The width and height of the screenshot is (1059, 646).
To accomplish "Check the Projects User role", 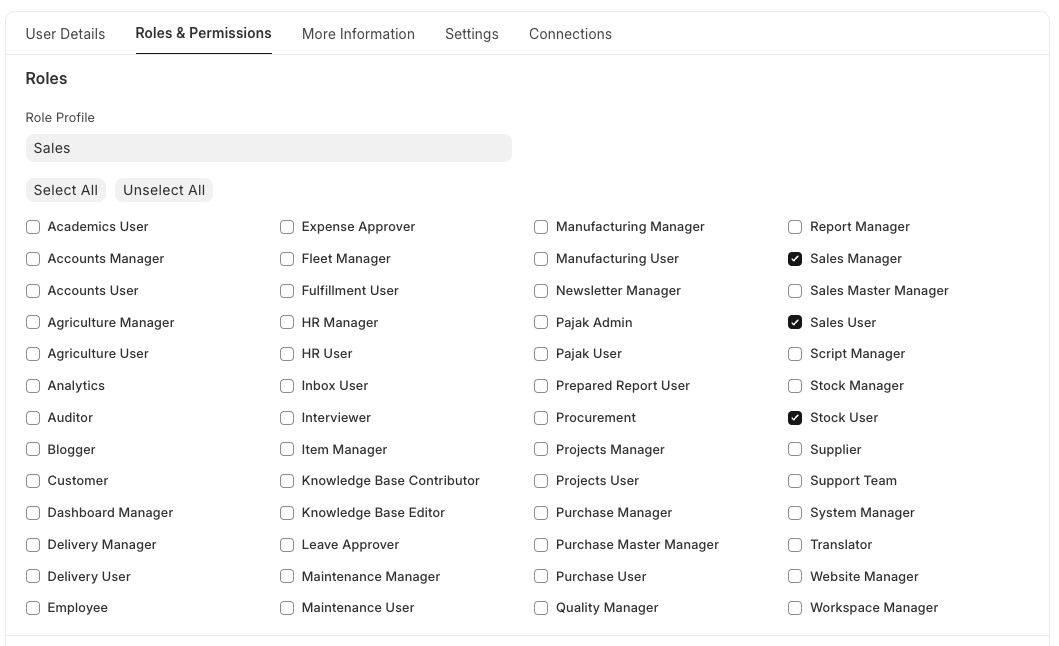I will click(x=540, y=480).
